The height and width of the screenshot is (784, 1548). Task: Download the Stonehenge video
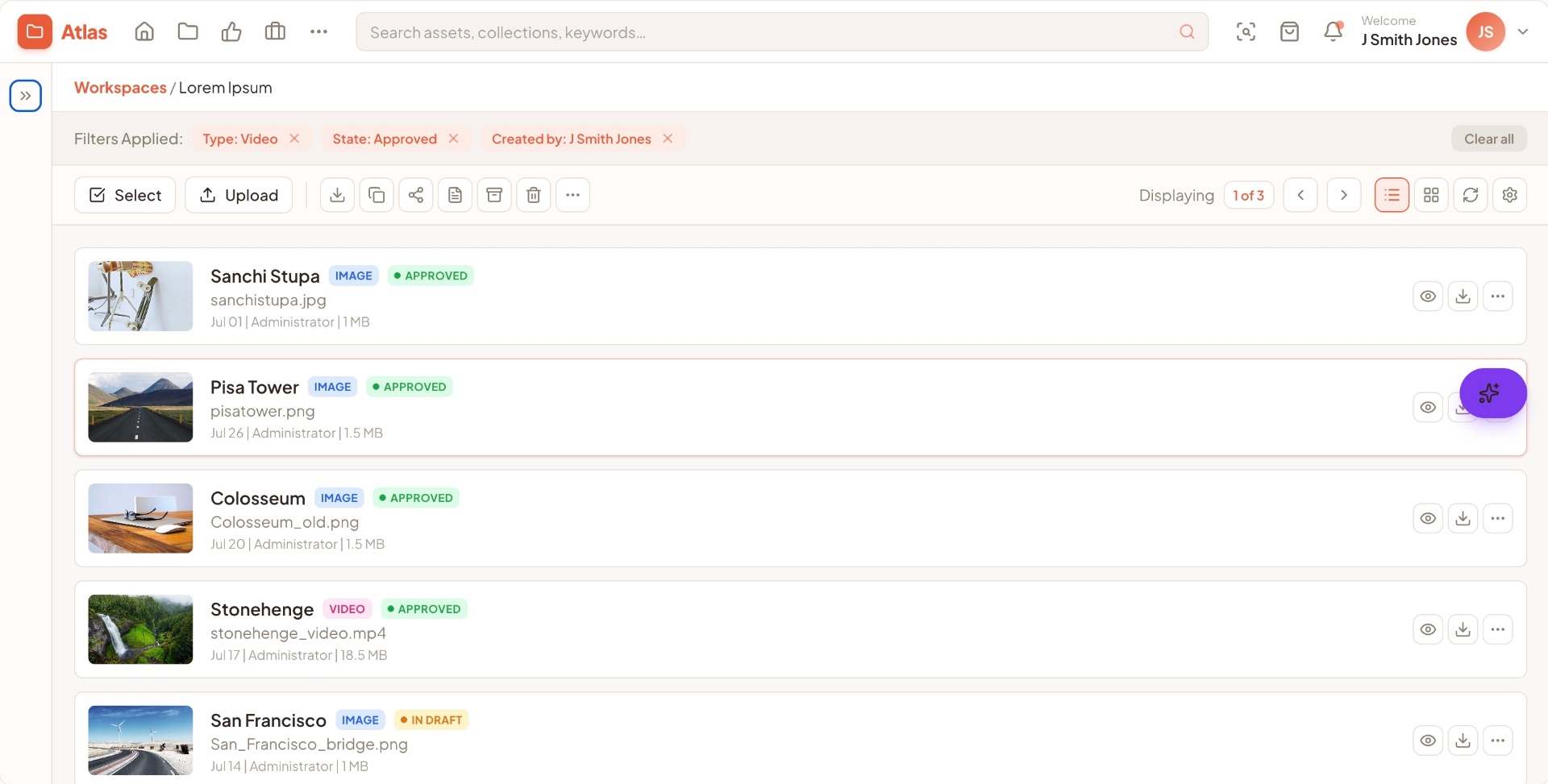[1463, 630]
